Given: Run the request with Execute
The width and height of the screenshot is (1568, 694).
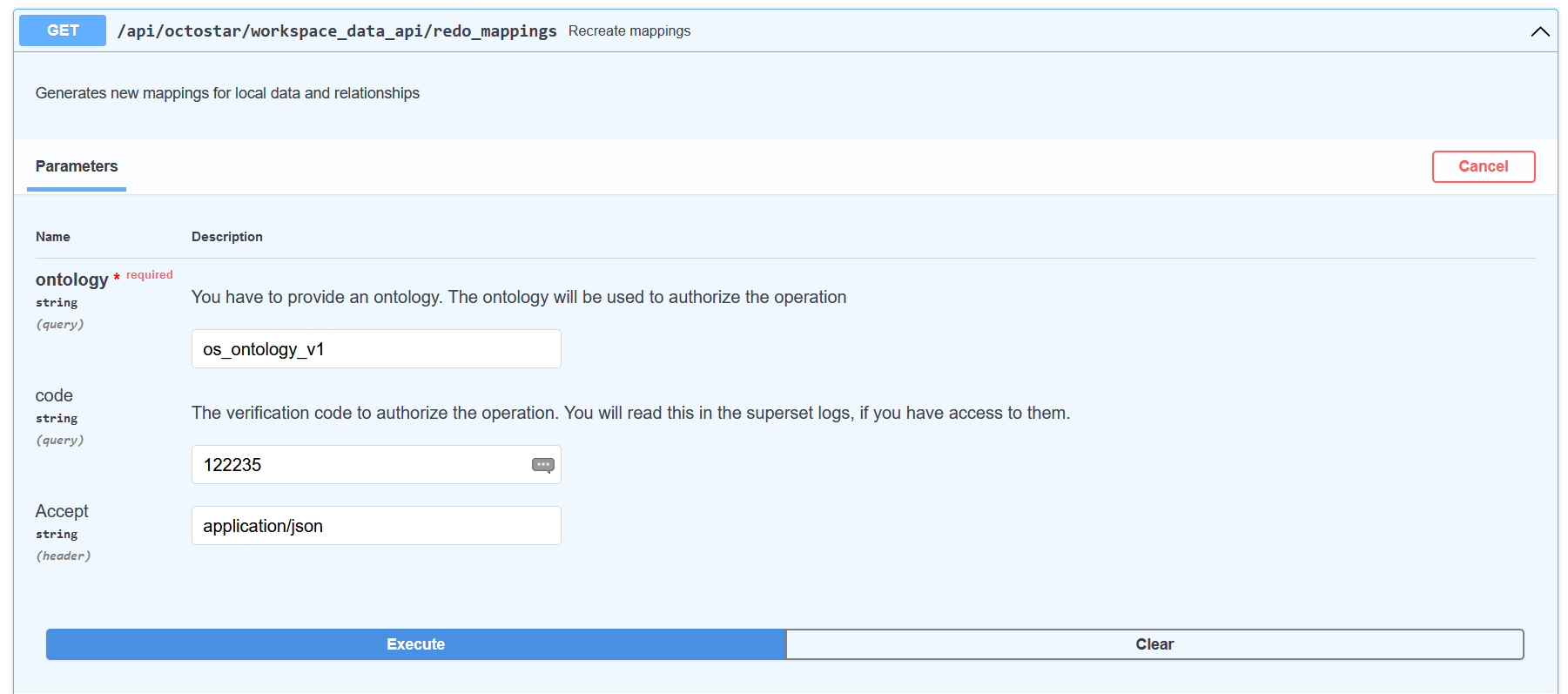Looking at the screenshot, I should click(x=415, y=644).
